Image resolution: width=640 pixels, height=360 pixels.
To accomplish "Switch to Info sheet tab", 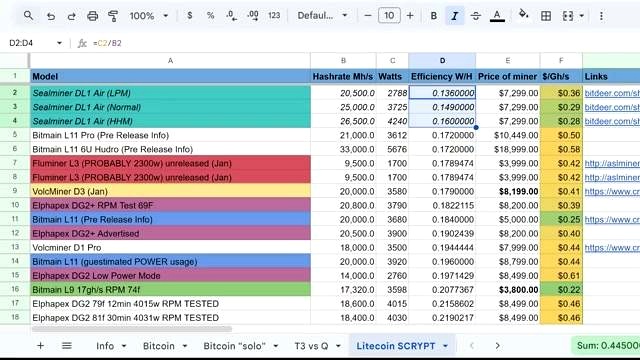I will coord(105,346).
